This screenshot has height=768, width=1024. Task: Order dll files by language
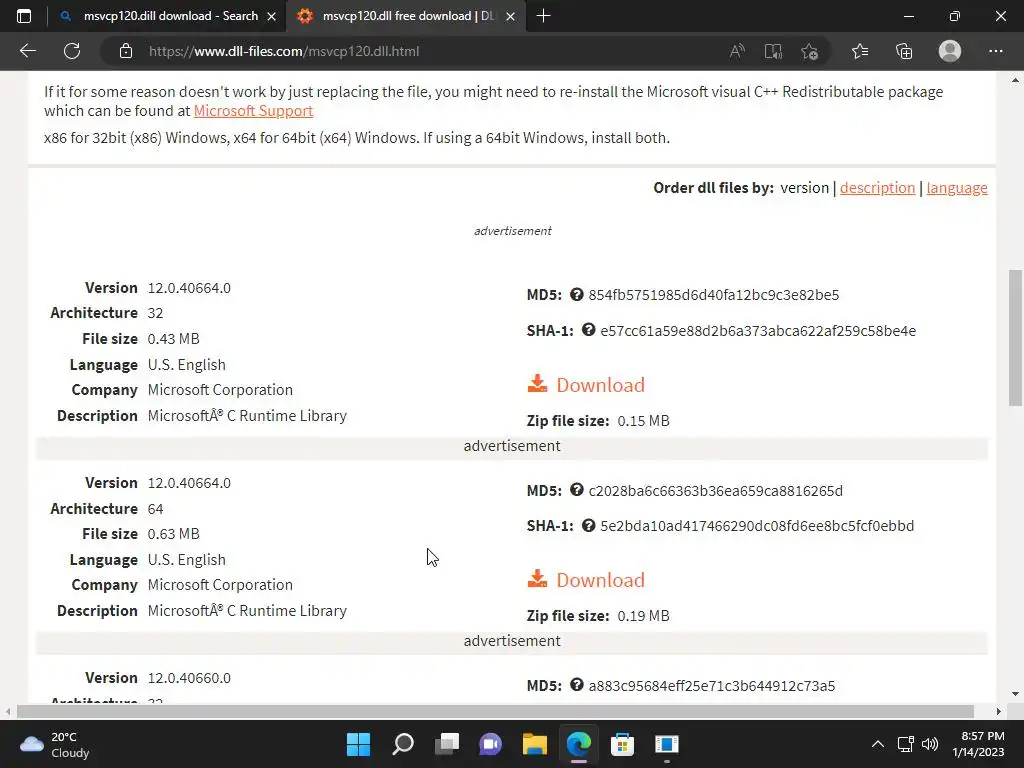pos(957,187)
